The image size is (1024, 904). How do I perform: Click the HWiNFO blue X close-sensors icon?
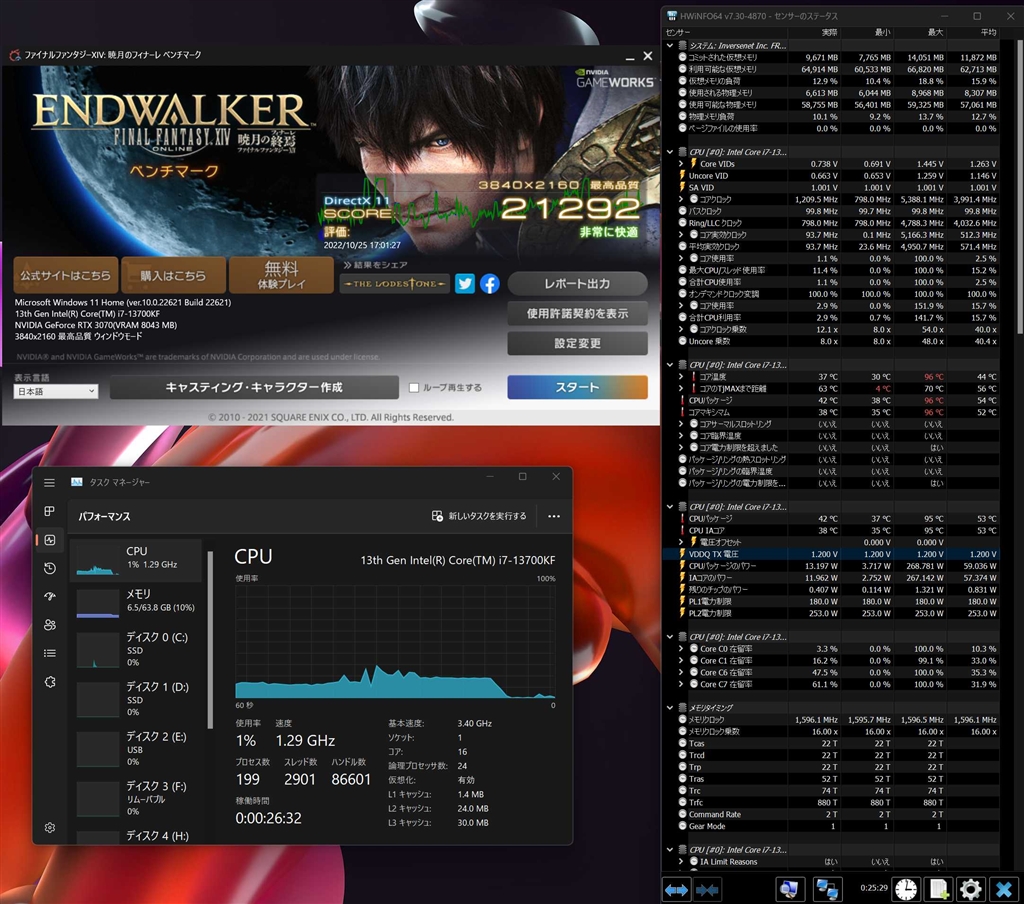point(1004,890)
